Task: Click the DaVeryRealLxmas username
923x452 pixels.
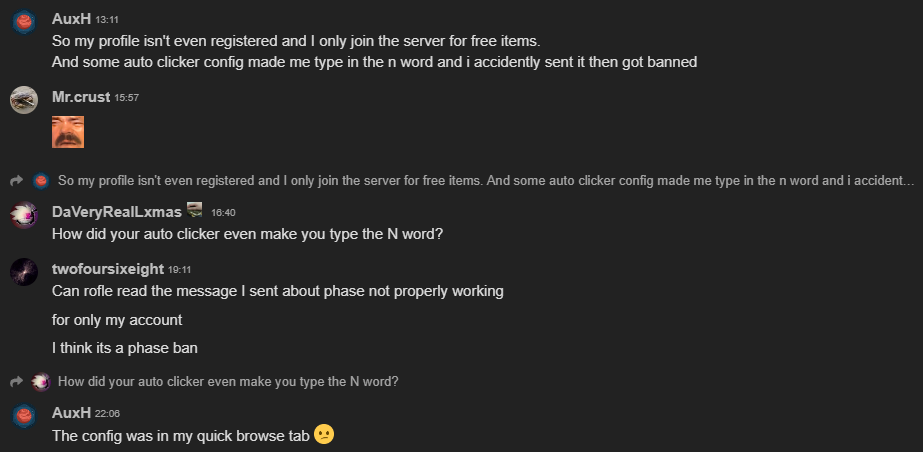Action: click(117, 212)
